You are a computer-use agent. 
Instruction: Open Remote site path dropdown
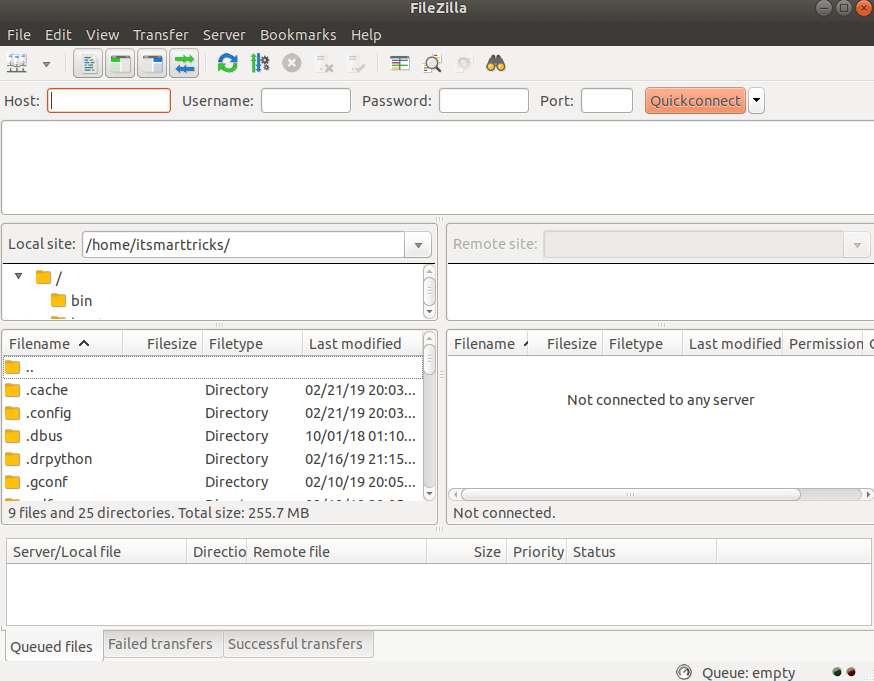857,245
